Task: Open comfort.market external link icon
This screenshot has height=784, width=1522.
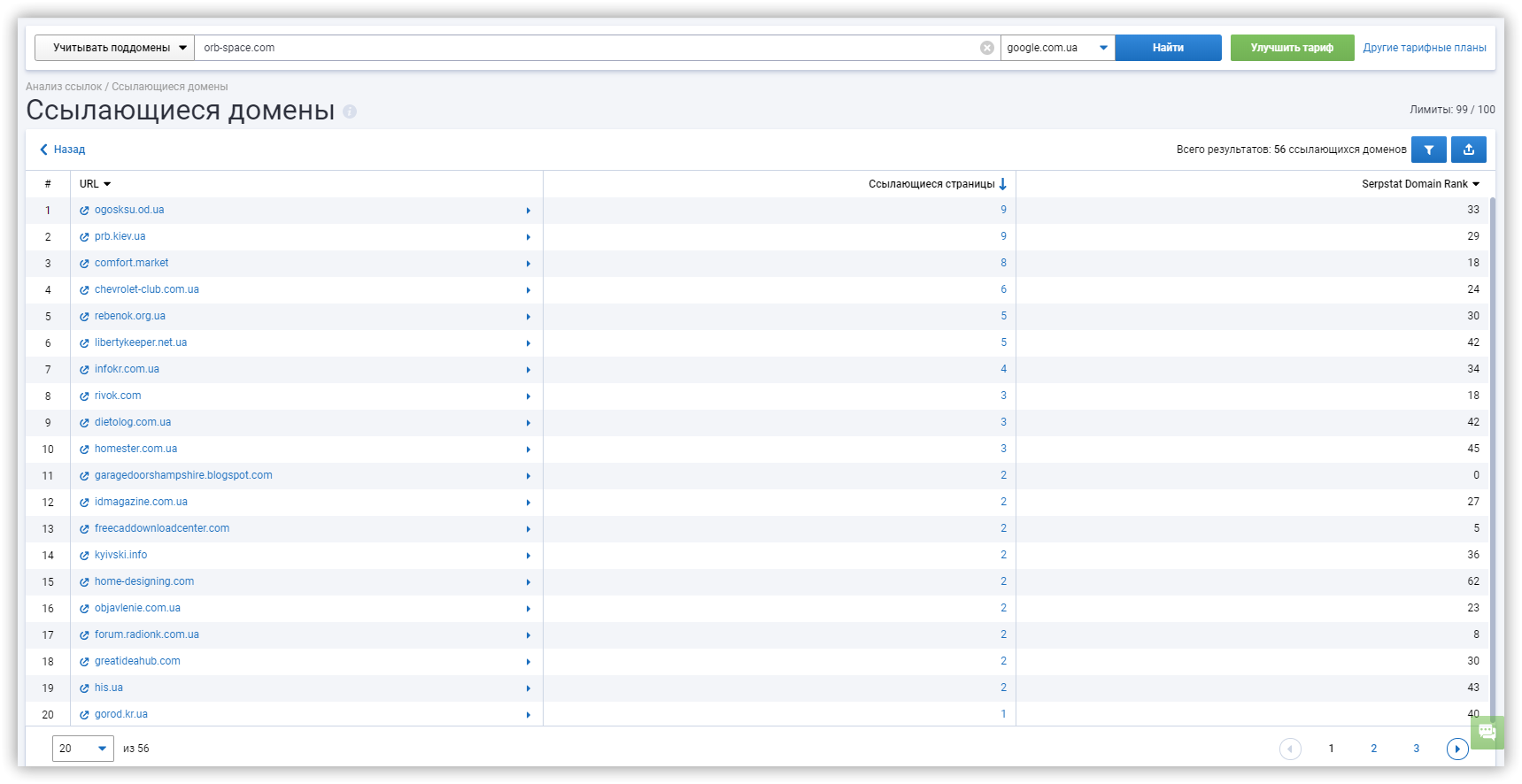Action: click(x=84, y=264)
